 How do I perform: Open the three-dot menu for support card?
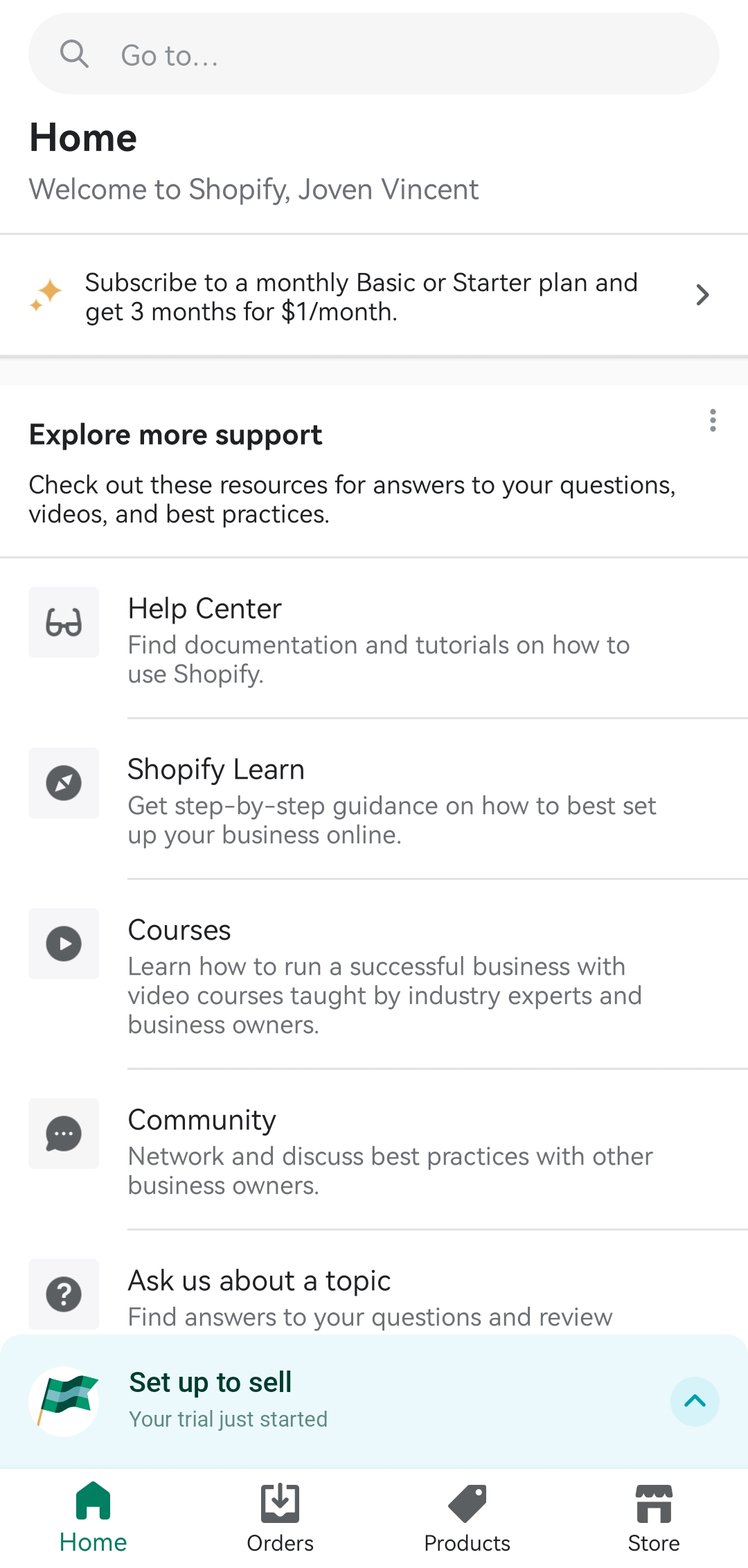click(713, 421)
